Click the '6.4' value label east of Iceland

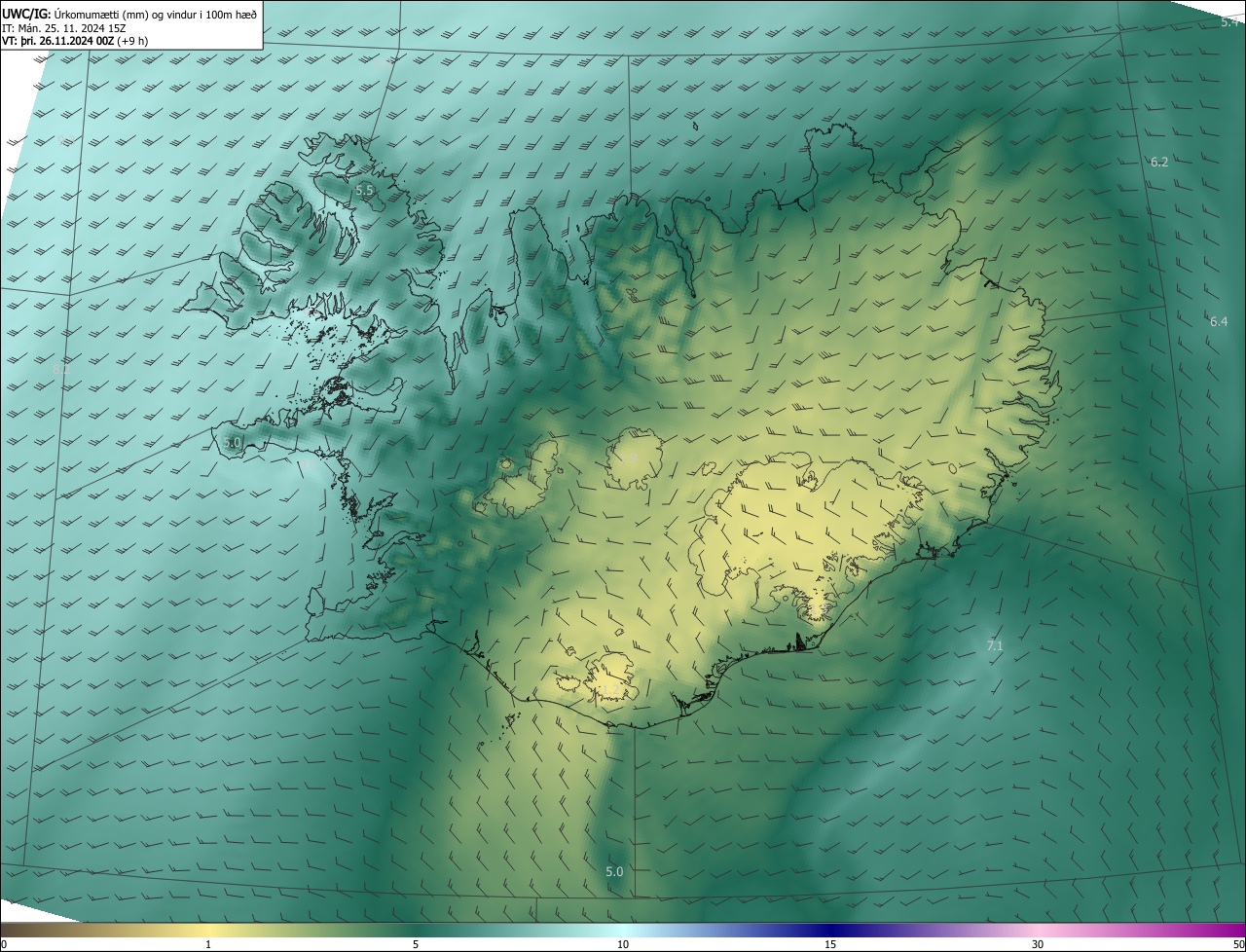click(x=1219, y=321)
